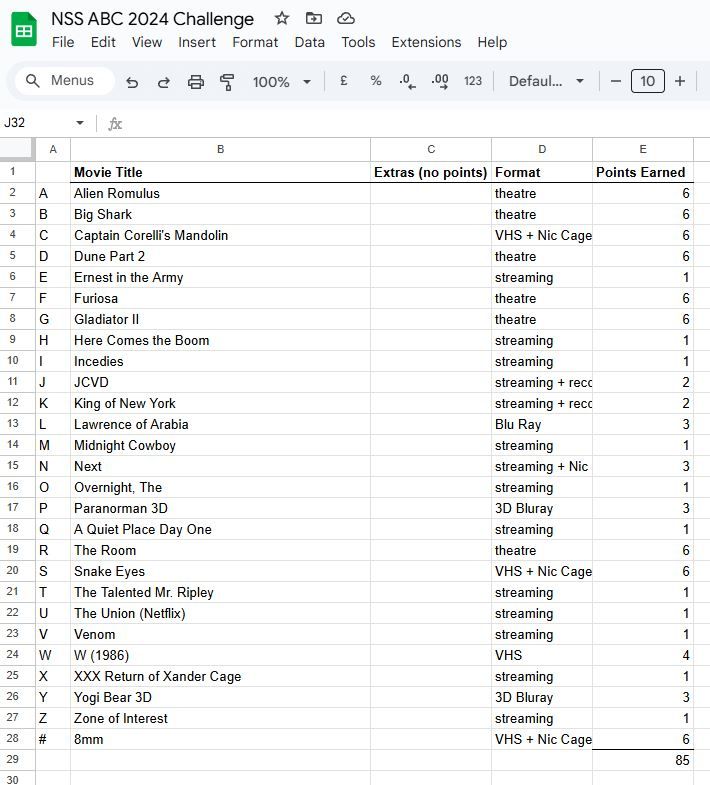Open the Help menu
The image size is (710, 785).
point(492,42)
